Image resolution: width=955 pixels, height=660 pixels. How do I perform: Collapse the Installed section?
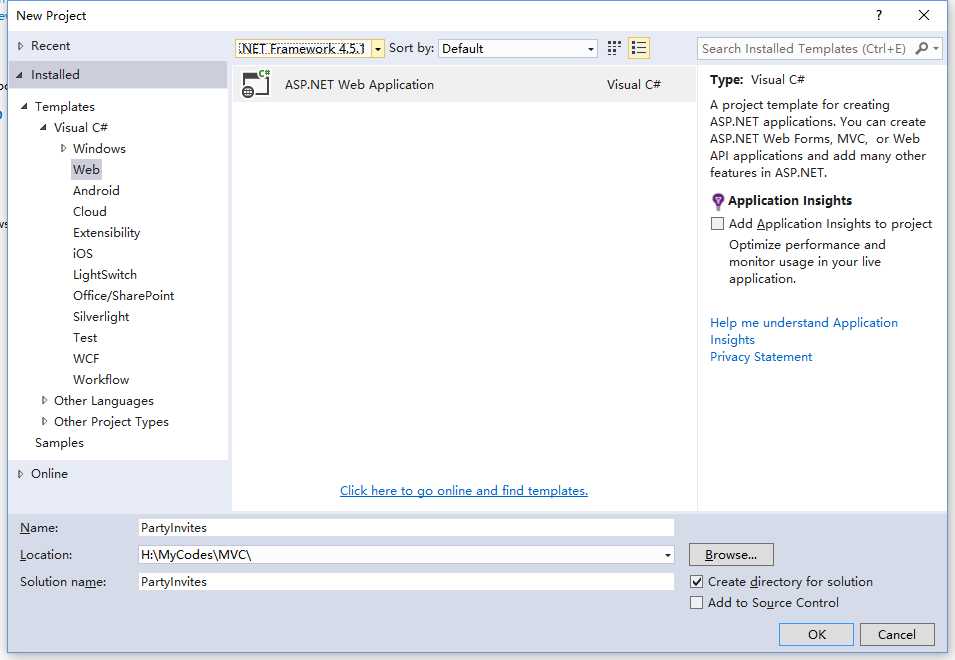pos(19,75)
